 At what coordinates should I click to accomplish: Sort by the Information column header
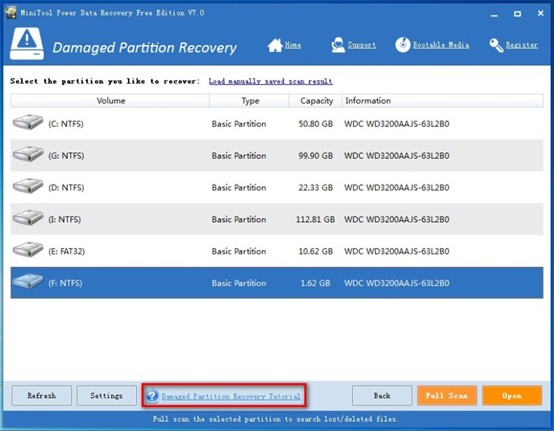click(442, 101)
